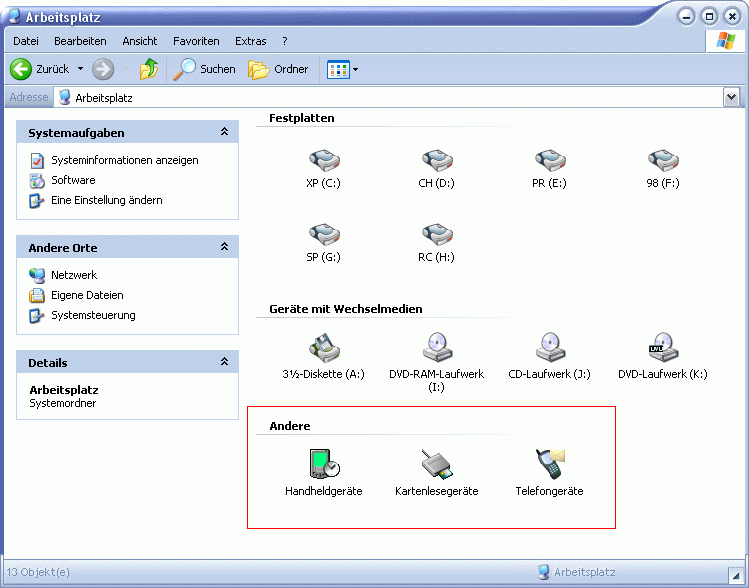Open the DVD-Laufwerk (K:) drive
The image size is (749, 588).
(662, 348)
